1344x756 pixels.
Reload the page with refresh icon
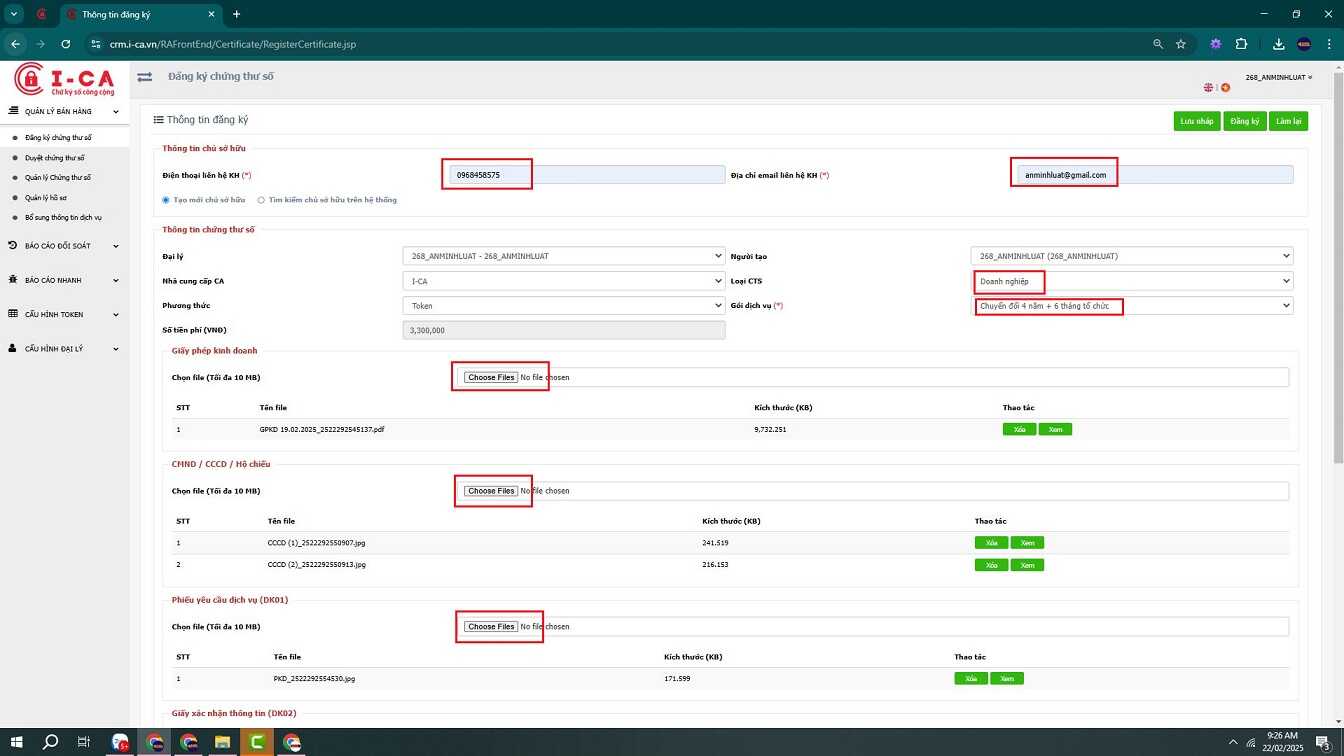tap(66, 44)
